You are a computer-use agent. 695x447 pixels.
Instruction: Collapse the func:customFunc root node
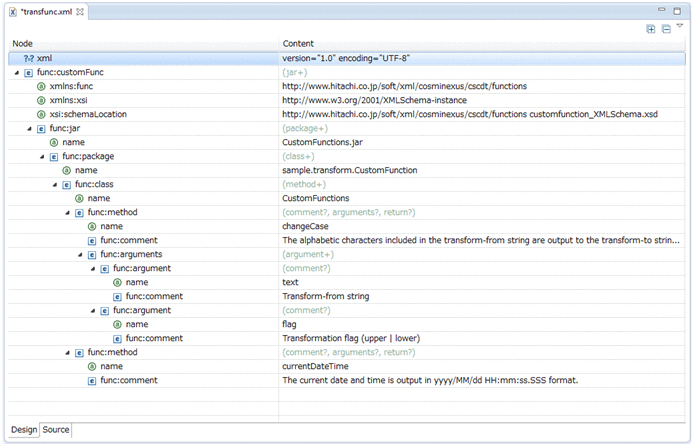coord(16,73)
